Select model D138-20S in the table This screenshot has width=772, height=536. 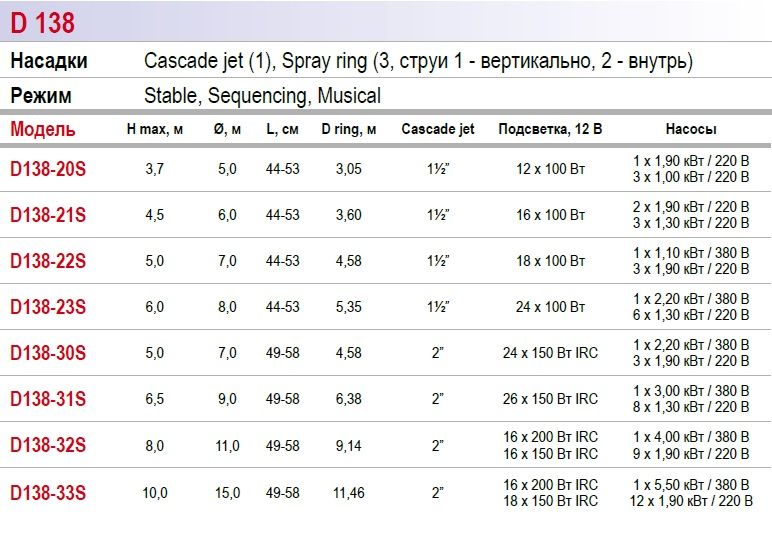coord(48,169)
